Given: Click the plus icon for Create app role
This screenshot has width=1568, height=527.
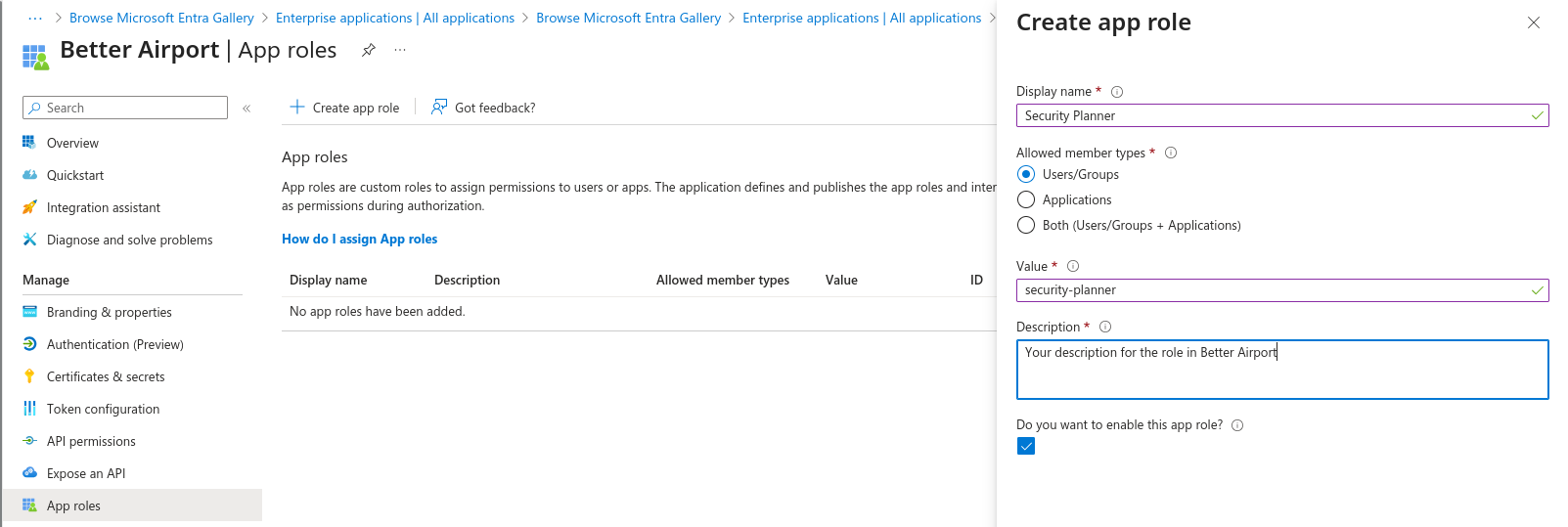Looking at the screenshot, I should (297, 107).
